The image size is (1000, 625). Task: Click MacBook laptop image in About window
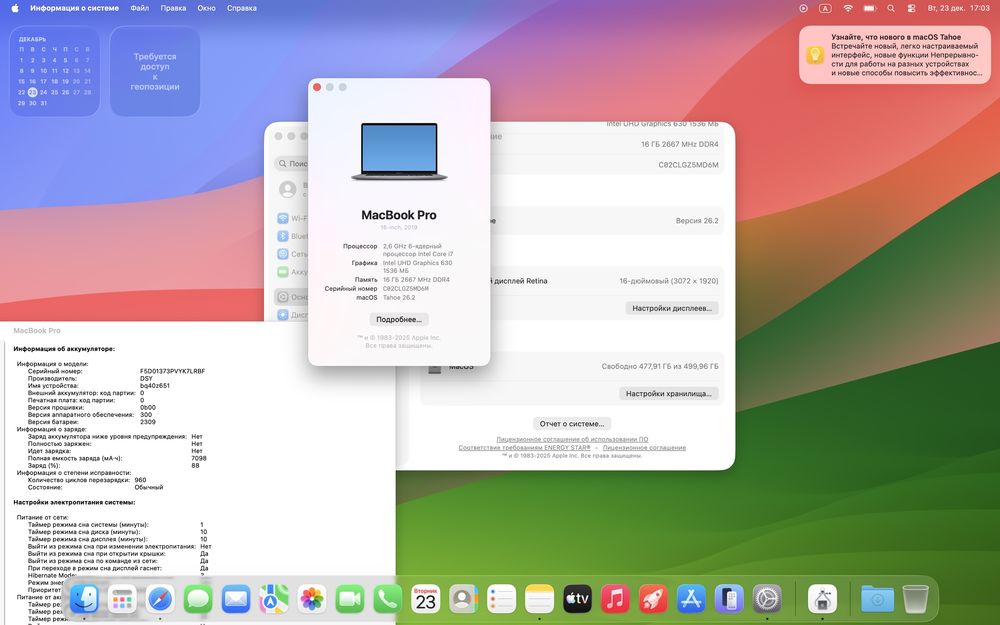(399, 152)
